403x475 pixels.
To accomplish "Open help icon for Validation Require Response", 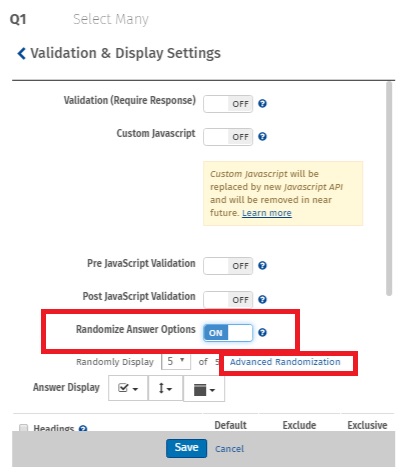I will (262, 104).
